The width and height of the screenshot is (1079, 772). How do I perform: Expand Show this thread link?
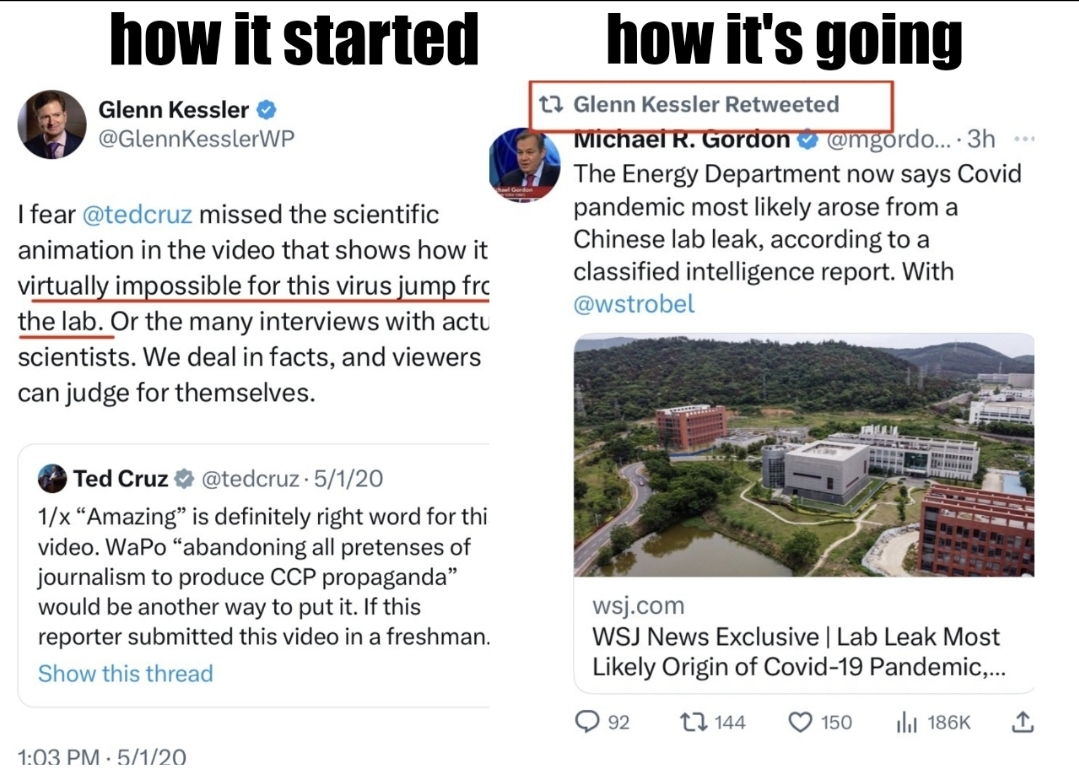point(125,673)
